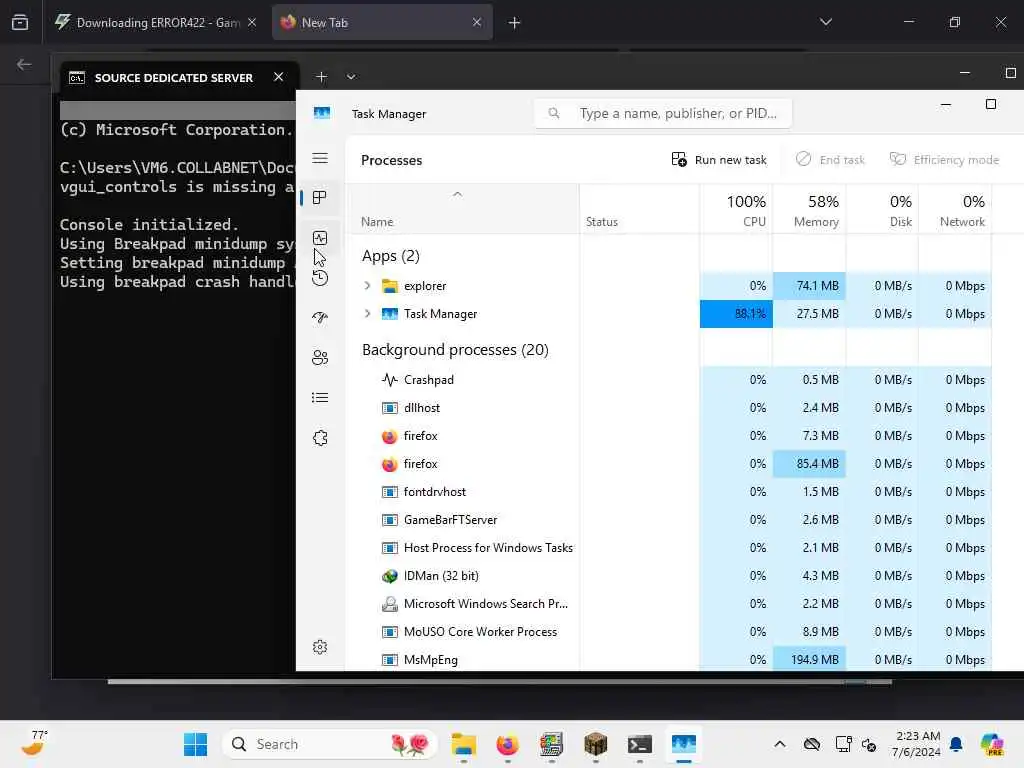Image resolution: width=1024 pixels, height=768 pixels.
Task: Click the Task Manager app icon in title bar
Action: (x=322, y=113)
